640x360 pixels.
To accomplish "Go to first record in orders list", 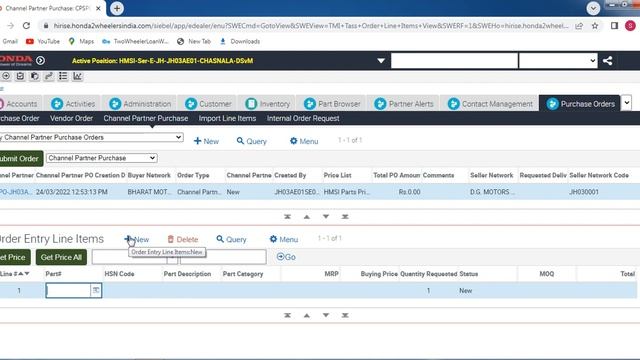I will (x=287, y=217).
